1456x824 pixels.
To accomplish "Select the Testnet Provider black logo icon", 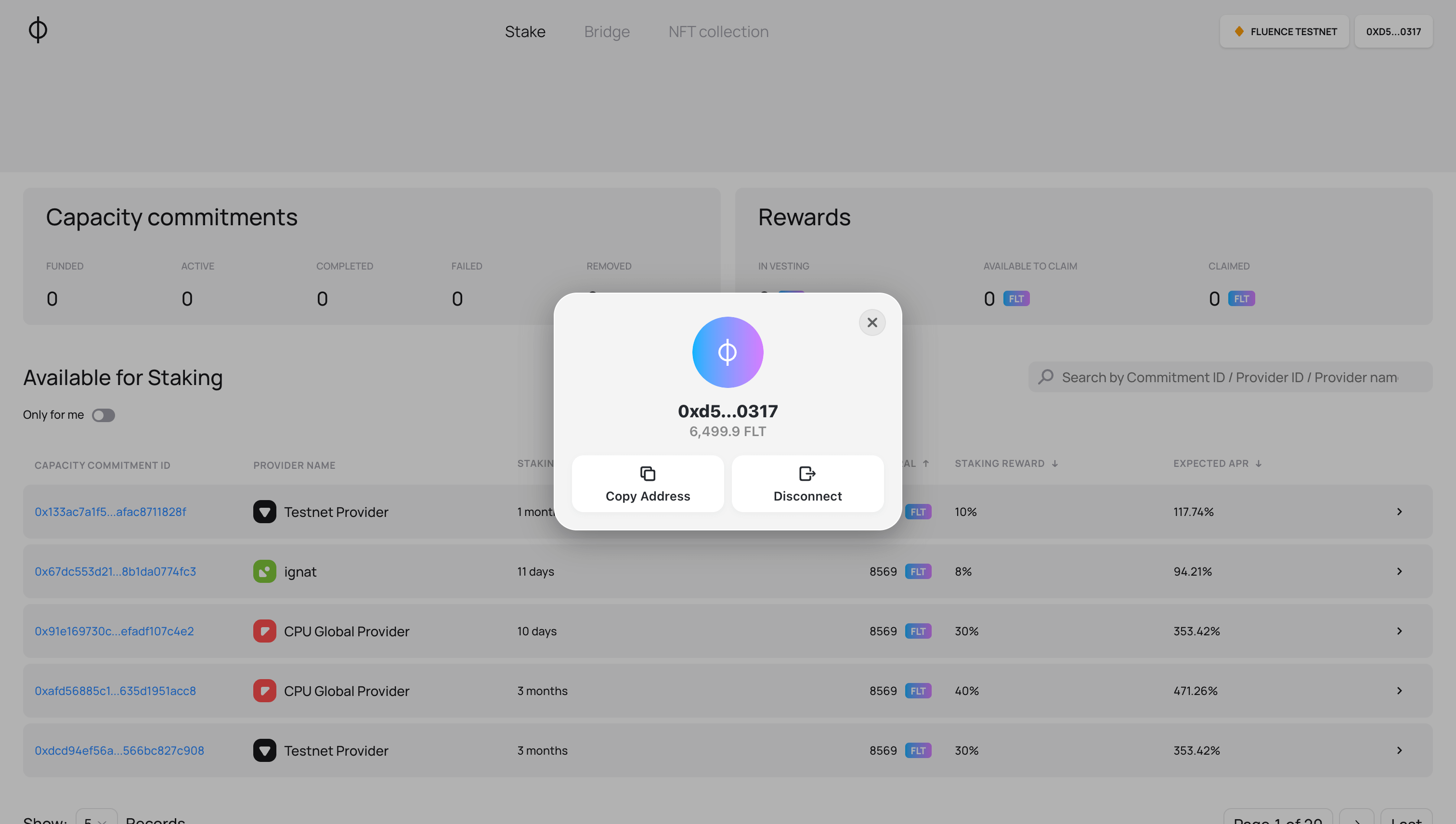I will (264, 512).
